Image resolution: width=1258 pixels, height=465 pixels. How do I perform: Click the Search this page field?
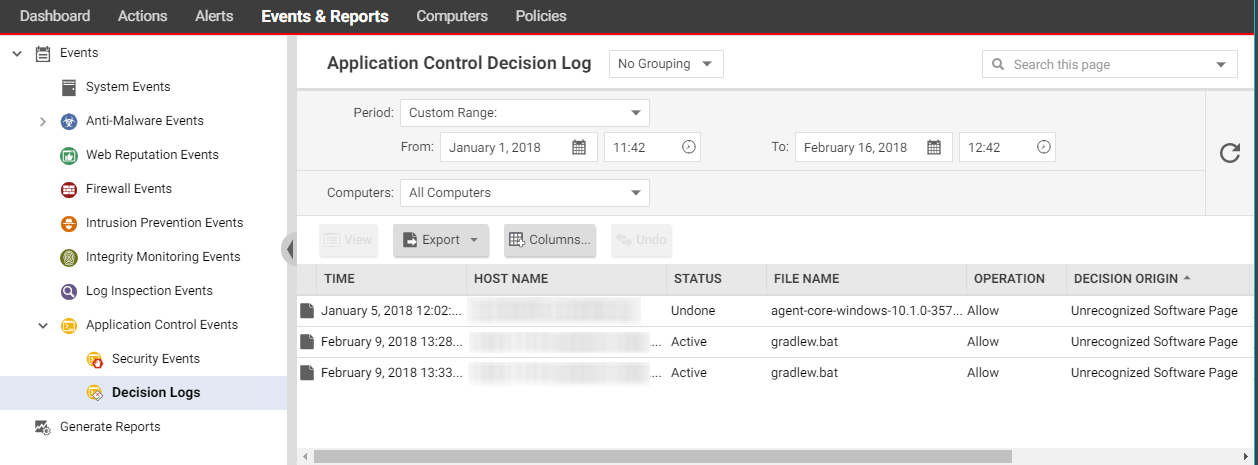coord(1100,64)
